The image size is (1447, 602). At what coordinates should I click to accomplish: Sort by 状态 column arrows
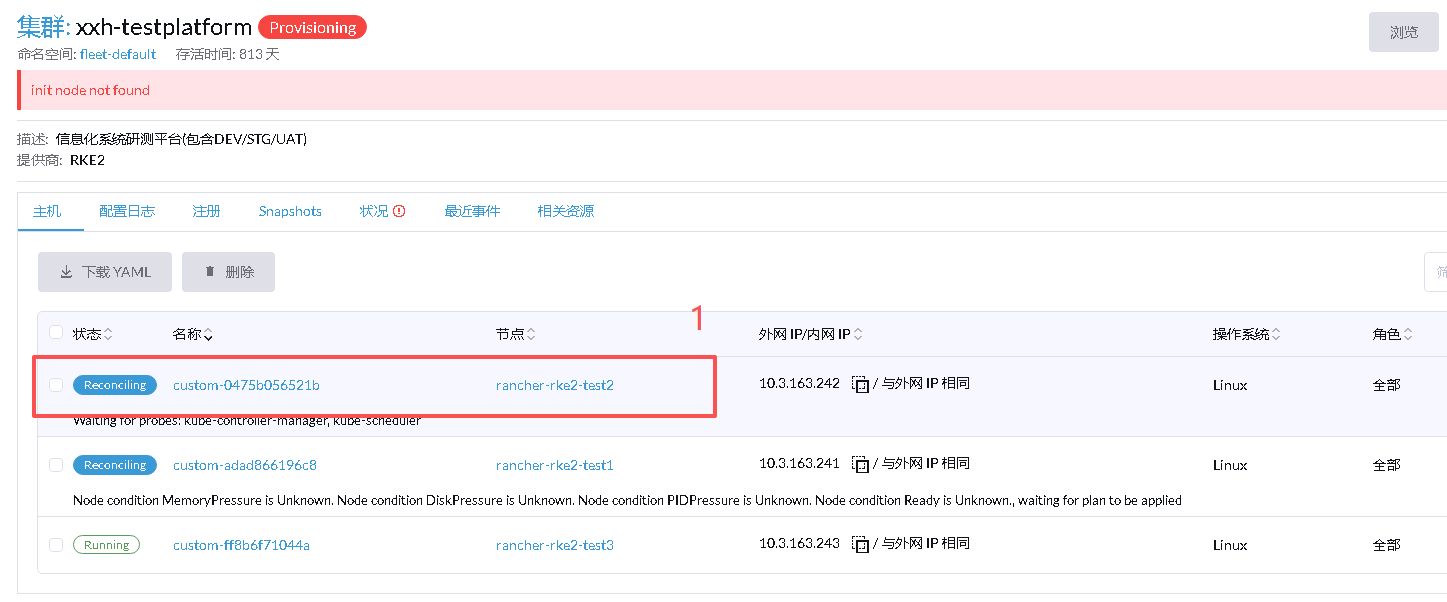pos(108,334)
